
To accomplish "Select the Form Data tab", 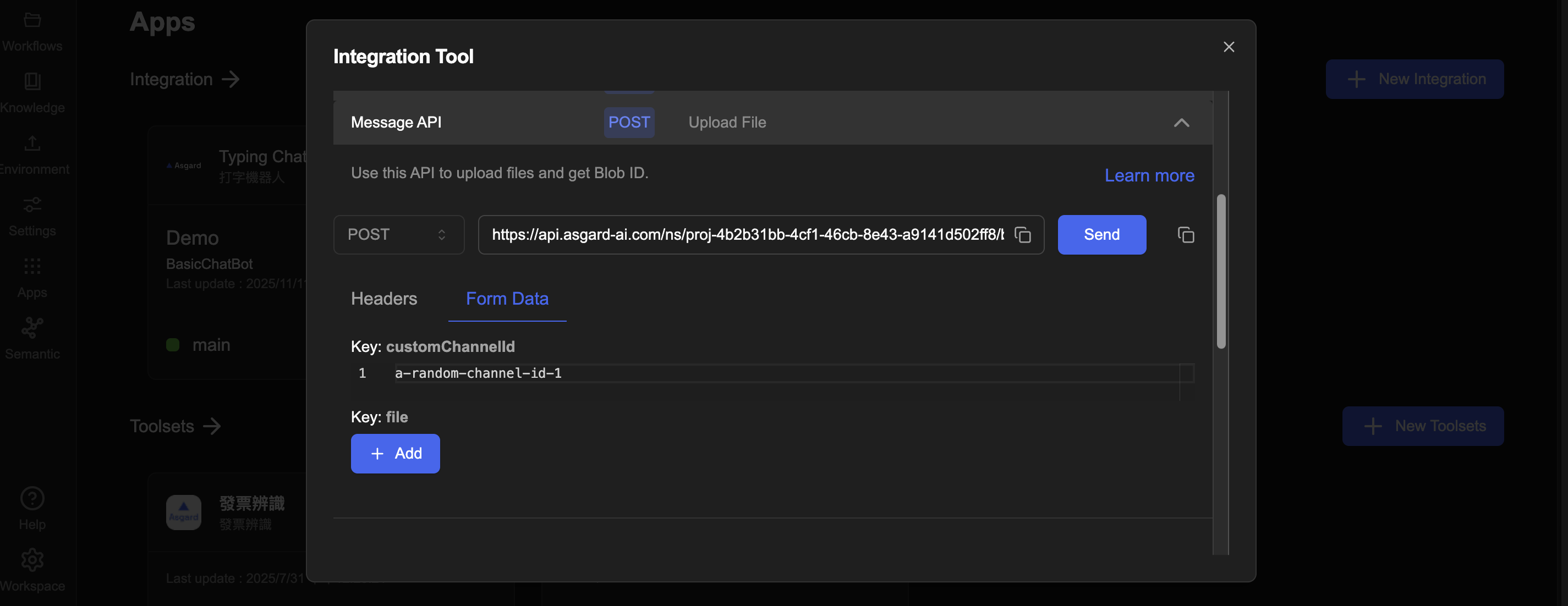I will 506,299.
